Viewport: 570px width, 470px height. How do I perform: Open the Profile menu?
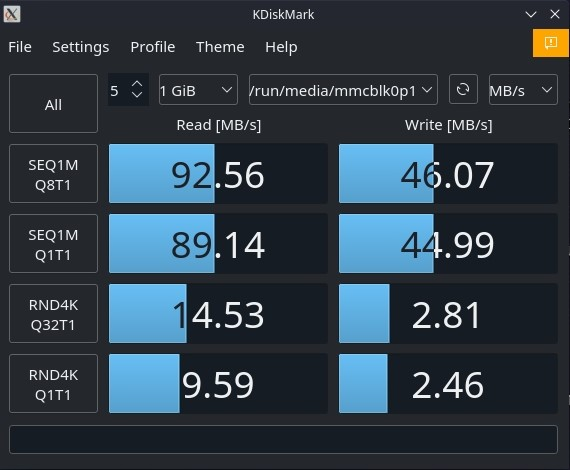(x=153, y=47)
